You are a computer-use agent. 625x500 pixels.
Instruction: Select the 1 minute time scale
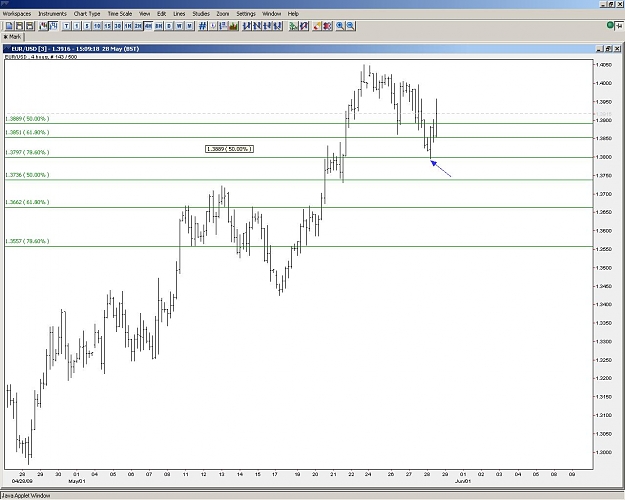(x=77, y=26)
